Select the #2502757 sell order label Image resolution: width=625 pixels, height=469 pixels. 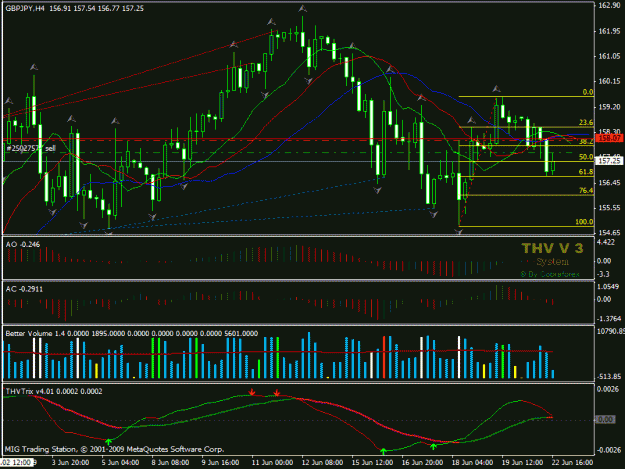pyautogui.click(x=31, y=148)
